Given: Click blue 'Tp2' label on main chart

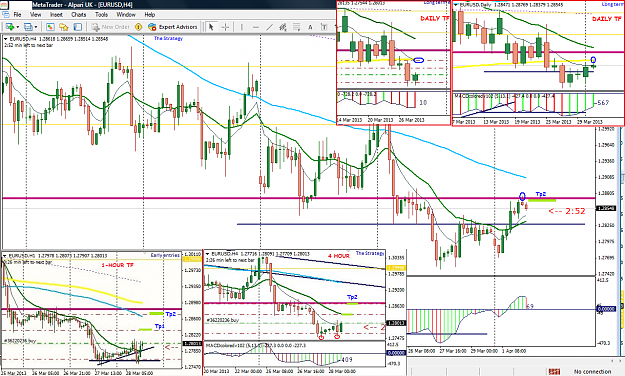Looking at the screenshot, I should point(541,194).
